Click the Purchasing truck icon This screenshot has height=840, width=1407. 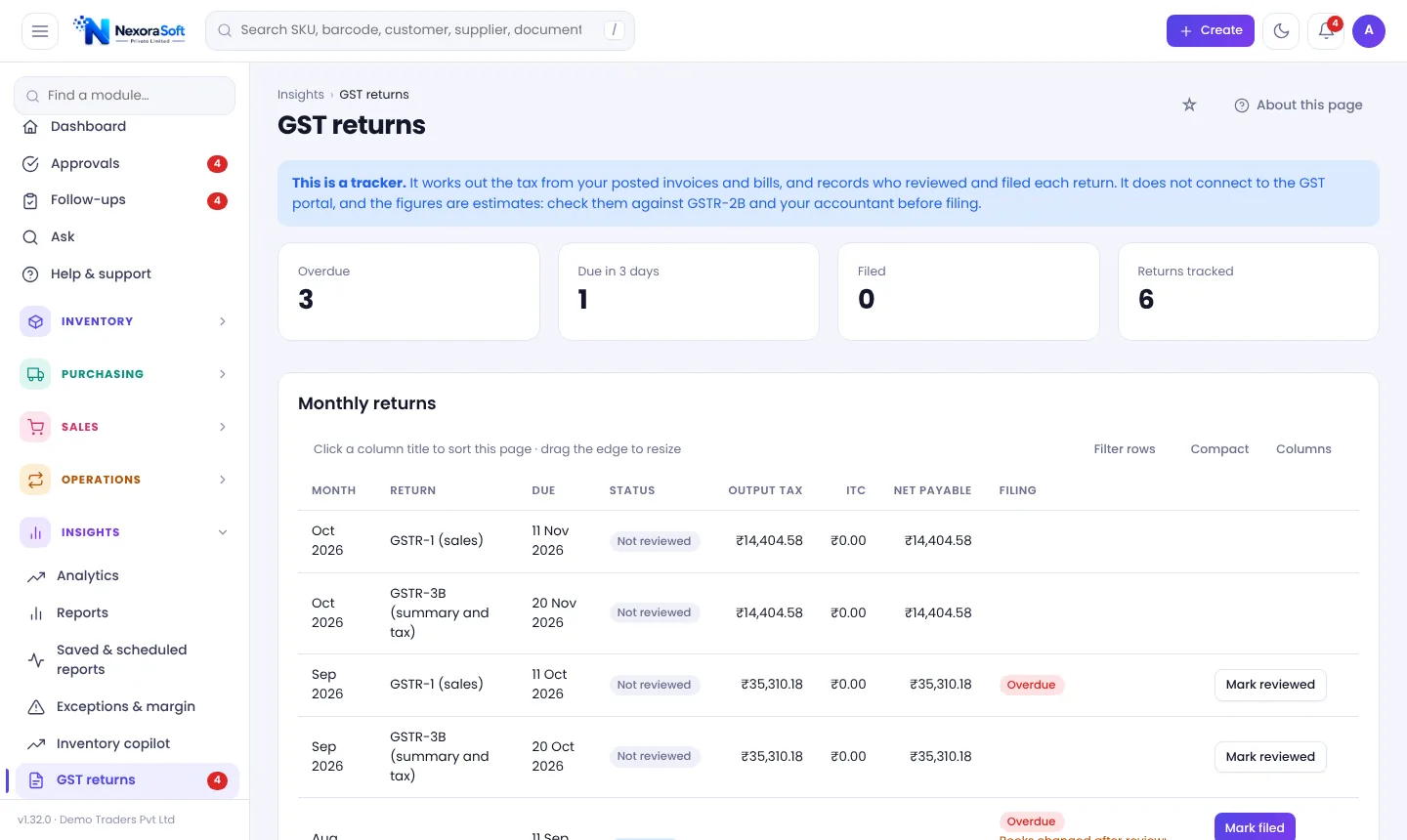click(35, 374)
